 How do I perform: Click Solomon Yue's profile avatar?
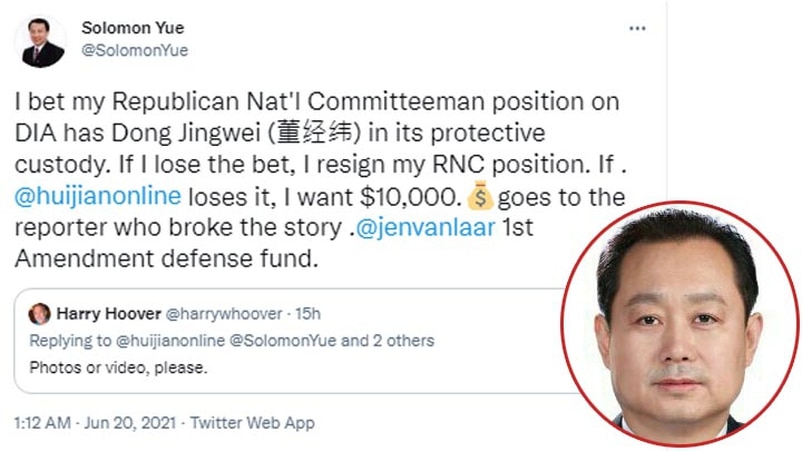tap(38, 41)
